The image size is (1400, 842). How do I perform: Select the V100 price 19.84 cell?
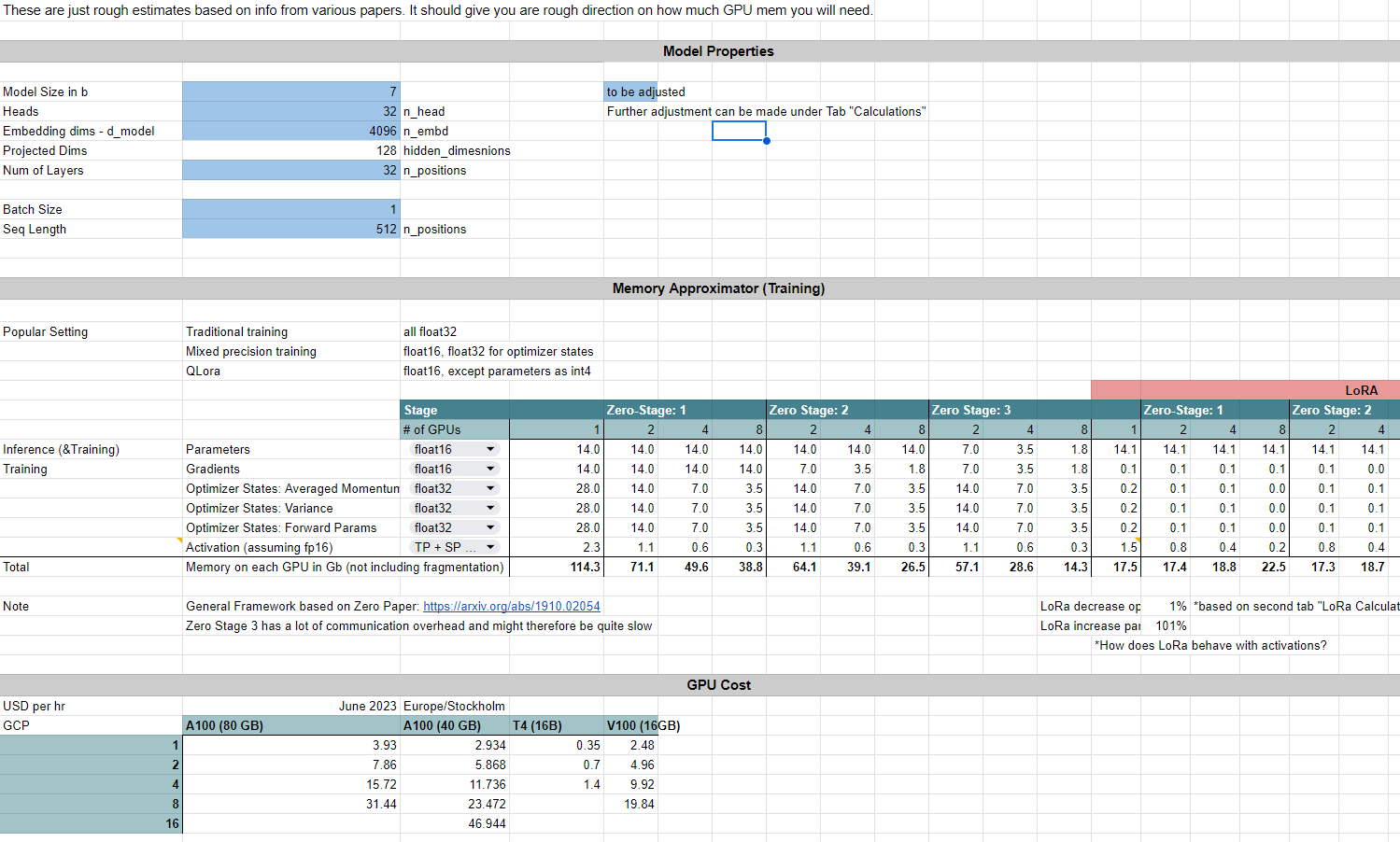tap(630, 804)
